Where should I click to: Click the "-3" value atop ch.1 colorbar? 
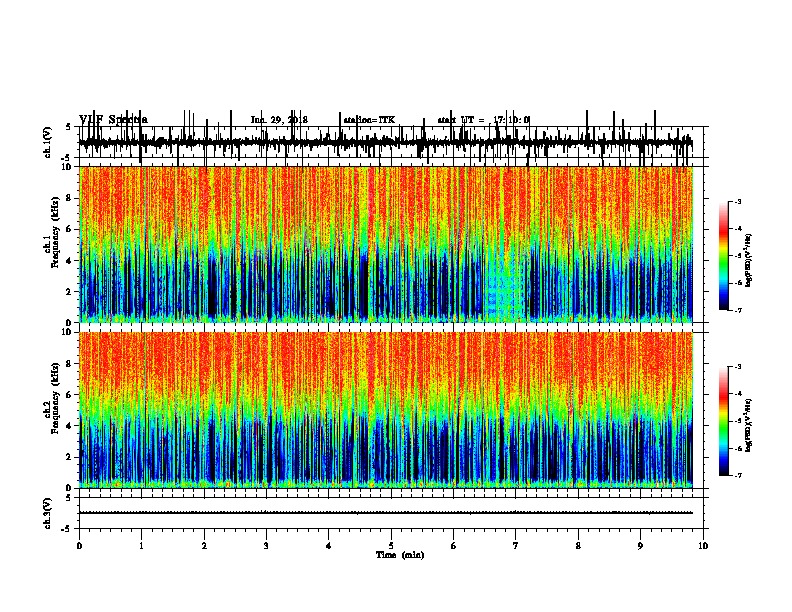(x=737, y=202)
